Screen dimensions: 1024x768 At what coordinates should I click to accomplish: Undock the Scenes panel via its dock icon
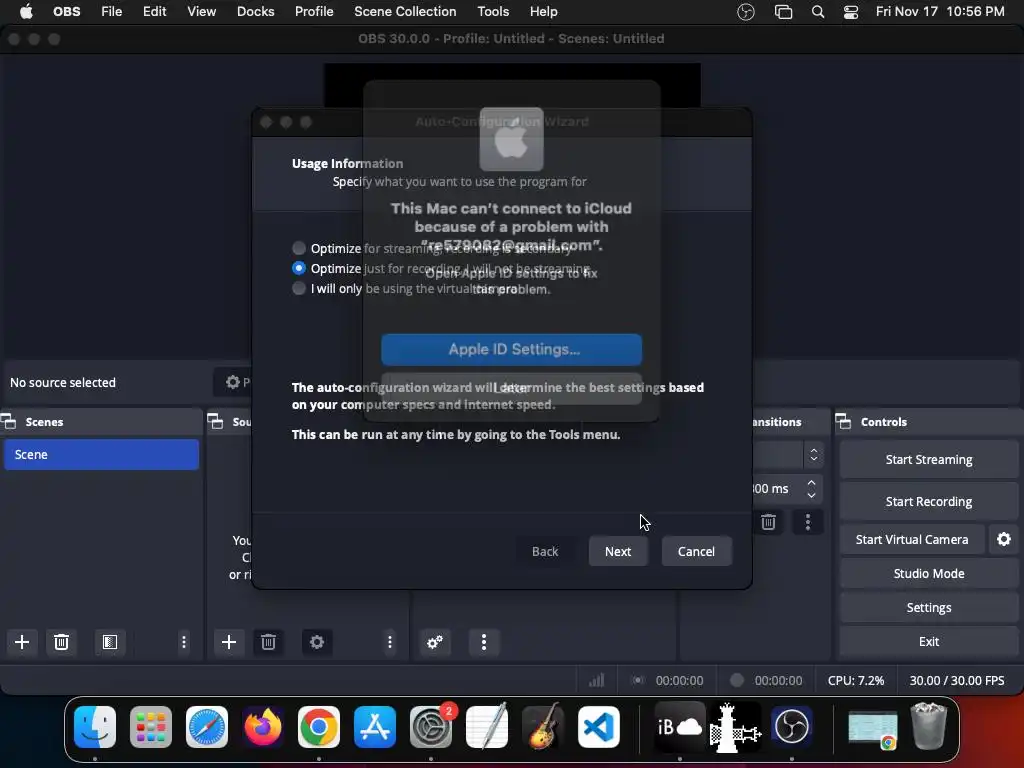click(x=8, y=422)
